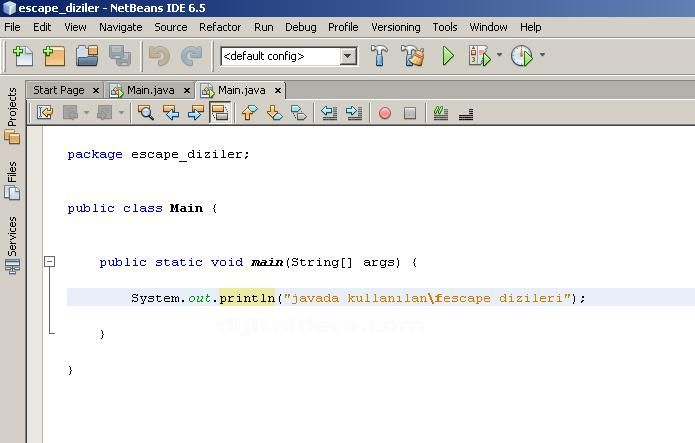This screenshot has width=695, height=443.
Task: Open the Services side panel
Action: coord(12,236)
